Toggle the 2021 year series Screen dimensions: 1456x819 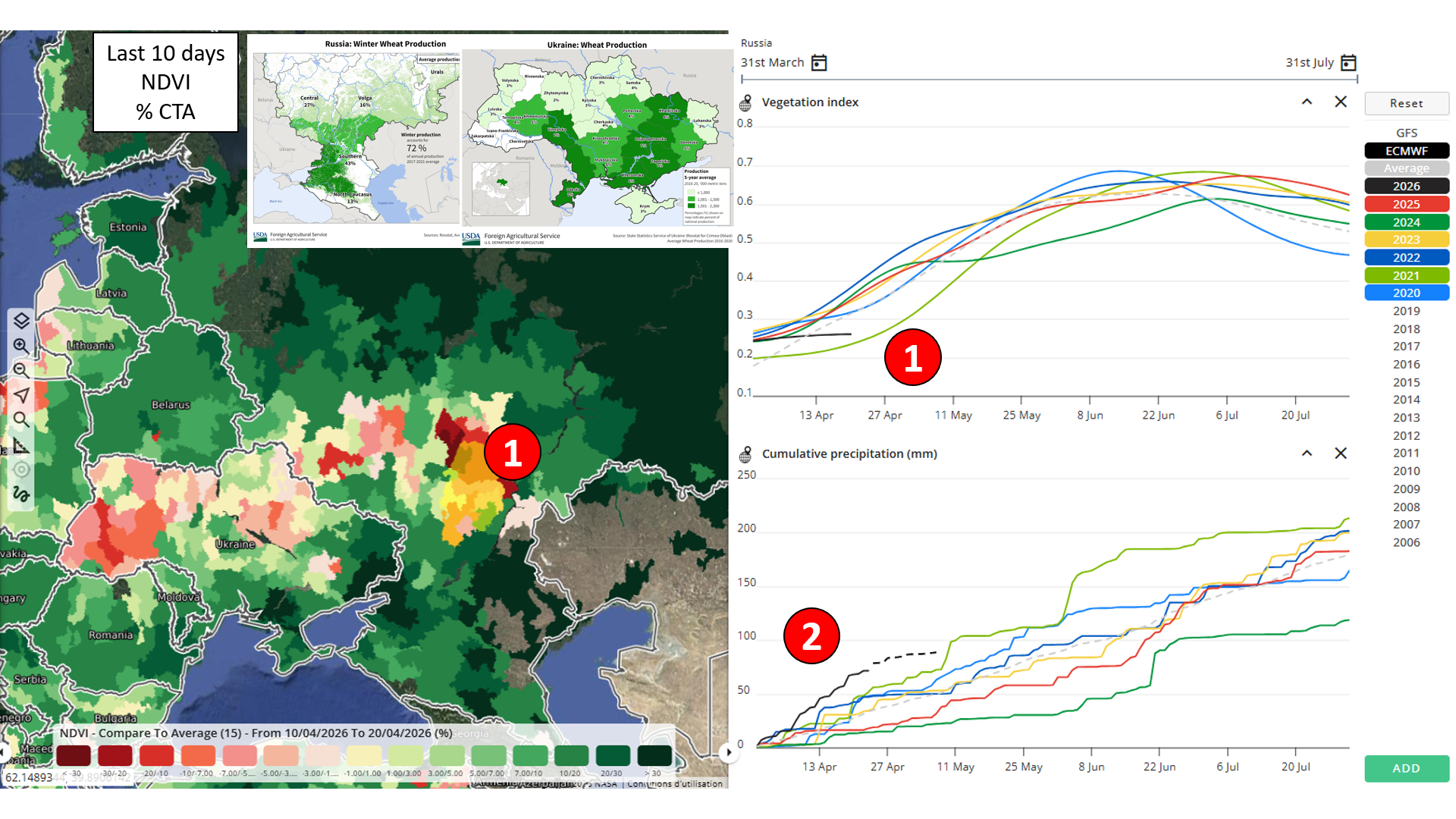coord(1406,275)
